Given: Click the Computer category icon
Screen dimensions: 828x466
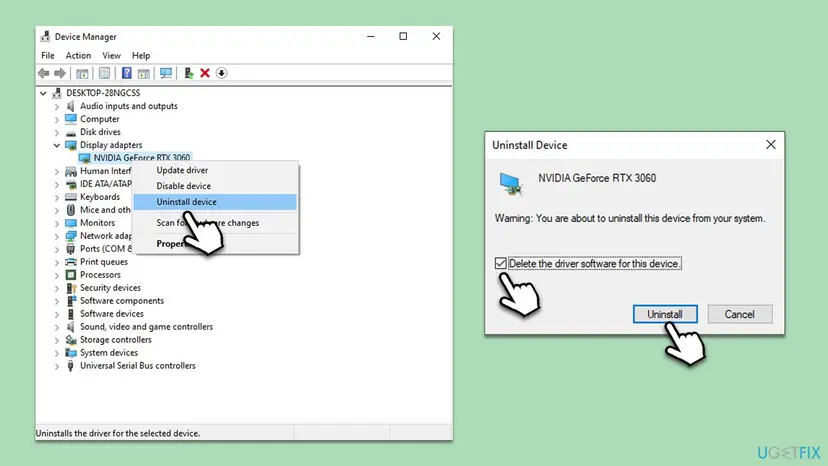Looking at the screenshot, I should (x=71, y=119).
